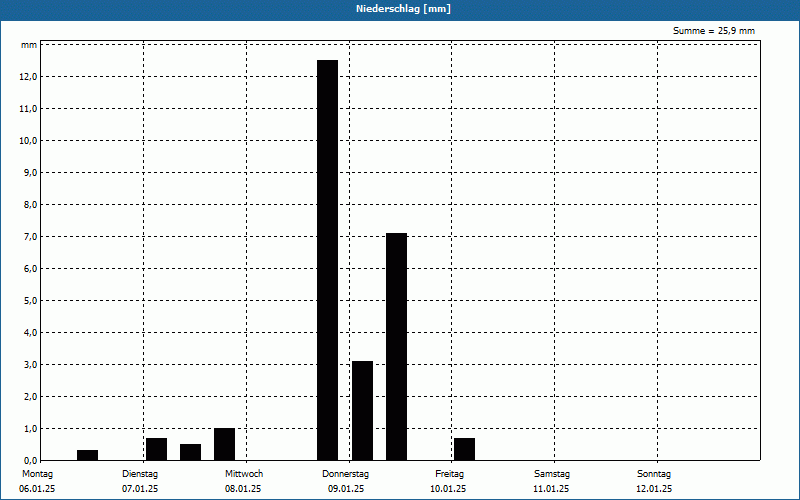Click the date '10.01.25'
The height and width of the screenshot is (500, 800).
click(448, 489)
